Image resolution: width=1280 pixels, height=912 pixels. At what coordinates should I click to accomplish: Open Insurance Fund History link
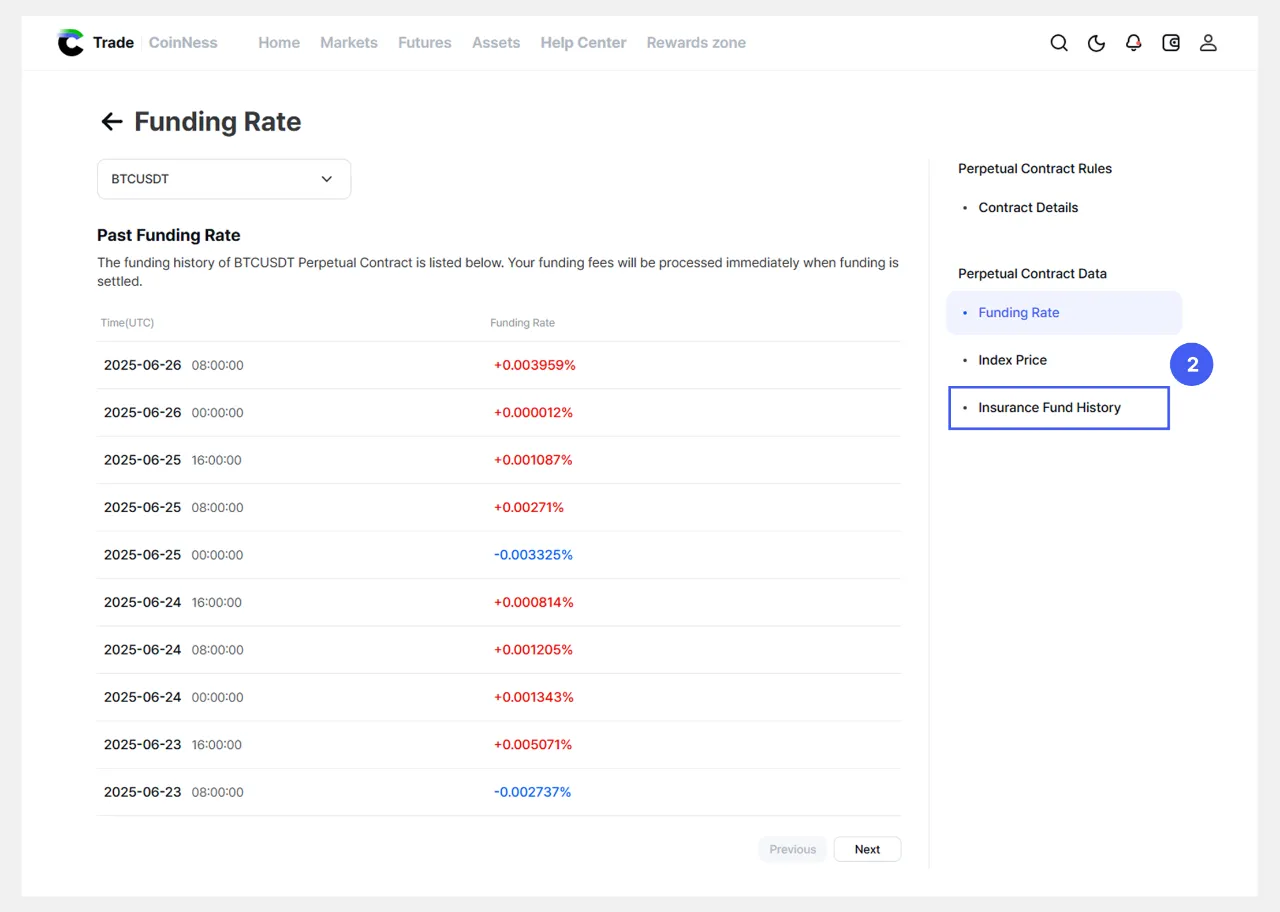point(1049,408)
